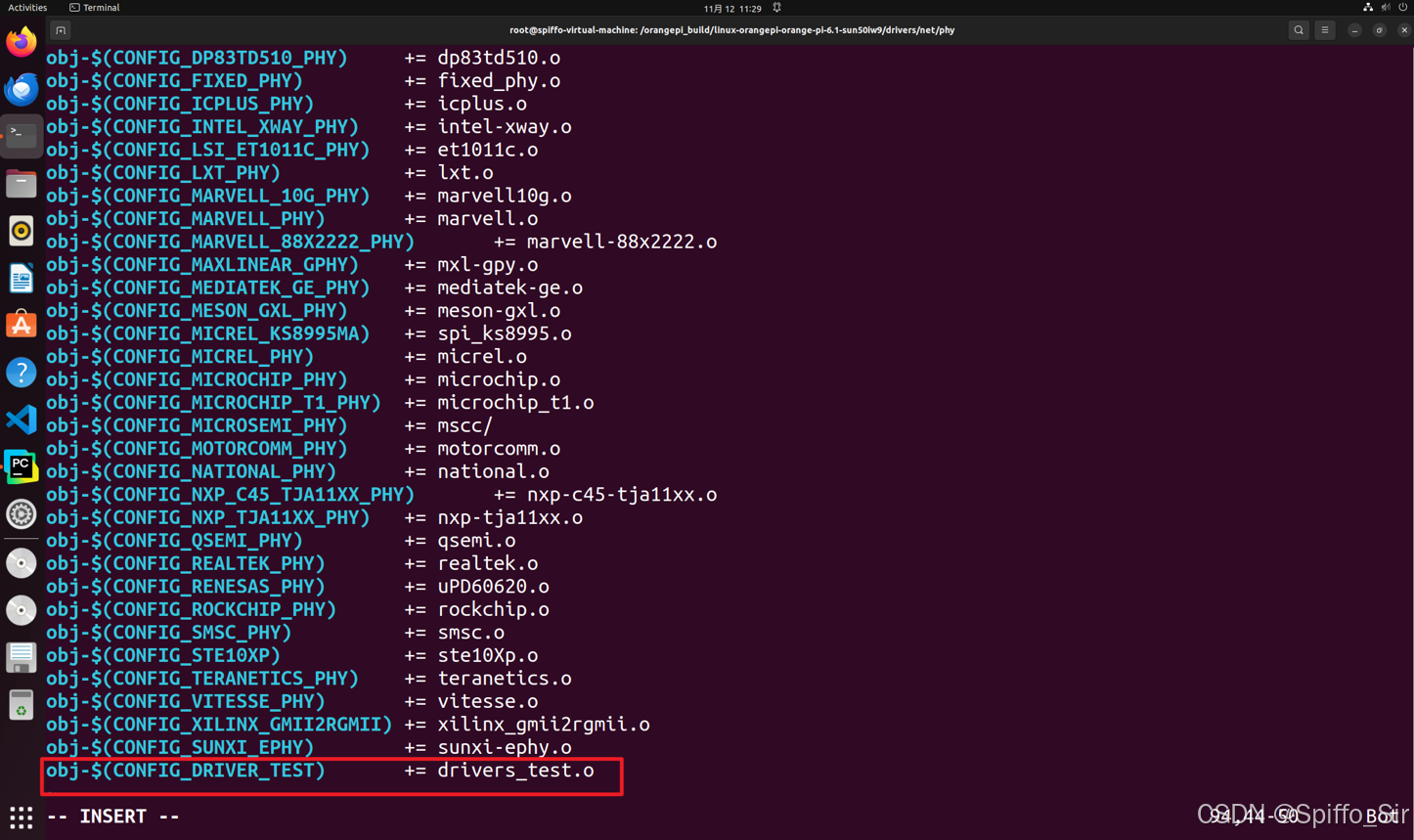Viewport: 1414px width, 840px height.
Task: Toggle the muted sound icon in the top bar
Action: click(x=1385, y=7)
